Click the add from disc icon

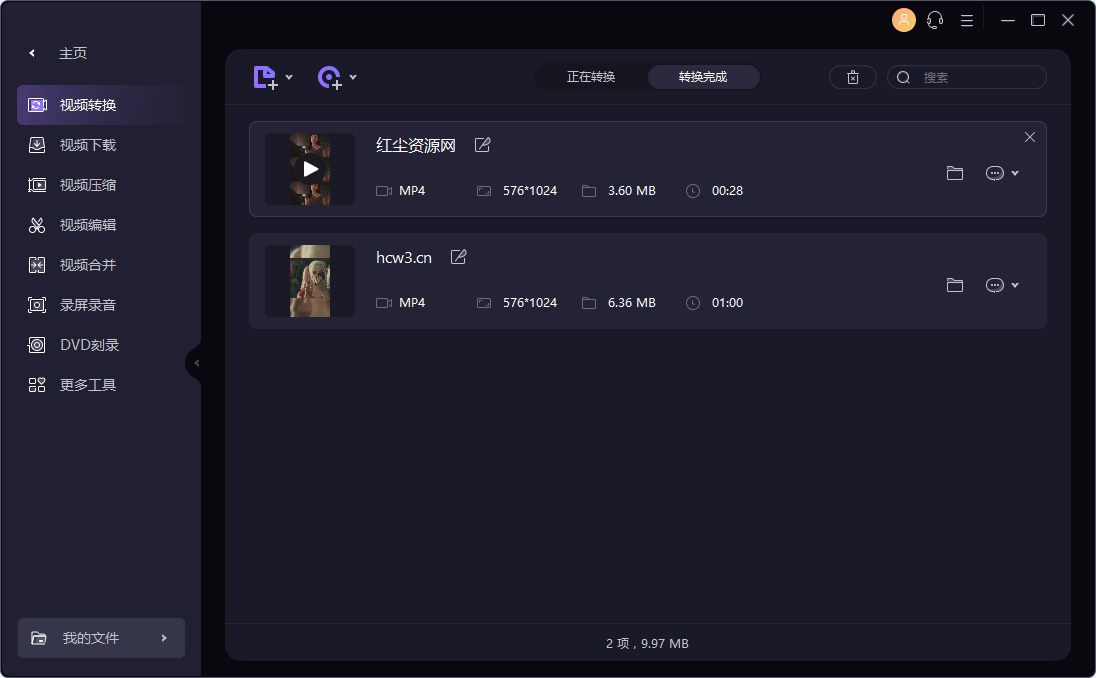click(x=329, y=77)
